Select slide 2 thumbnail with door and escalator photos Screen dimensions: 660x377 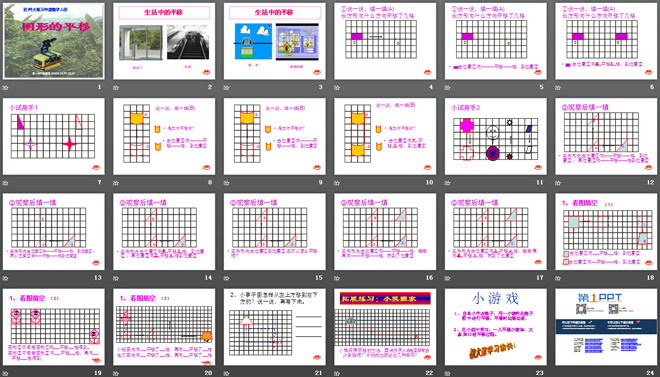click(164, 41)
